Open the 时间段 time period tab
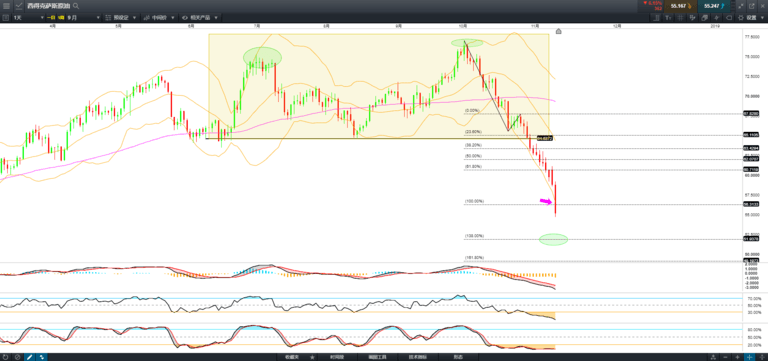 tap(336, 357)
